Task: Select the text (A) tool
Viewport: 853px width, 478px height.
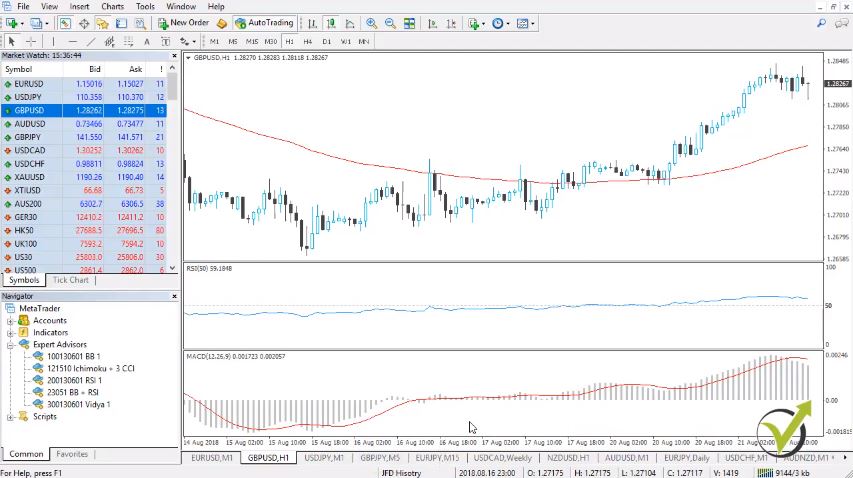Action: coord(147,41)
